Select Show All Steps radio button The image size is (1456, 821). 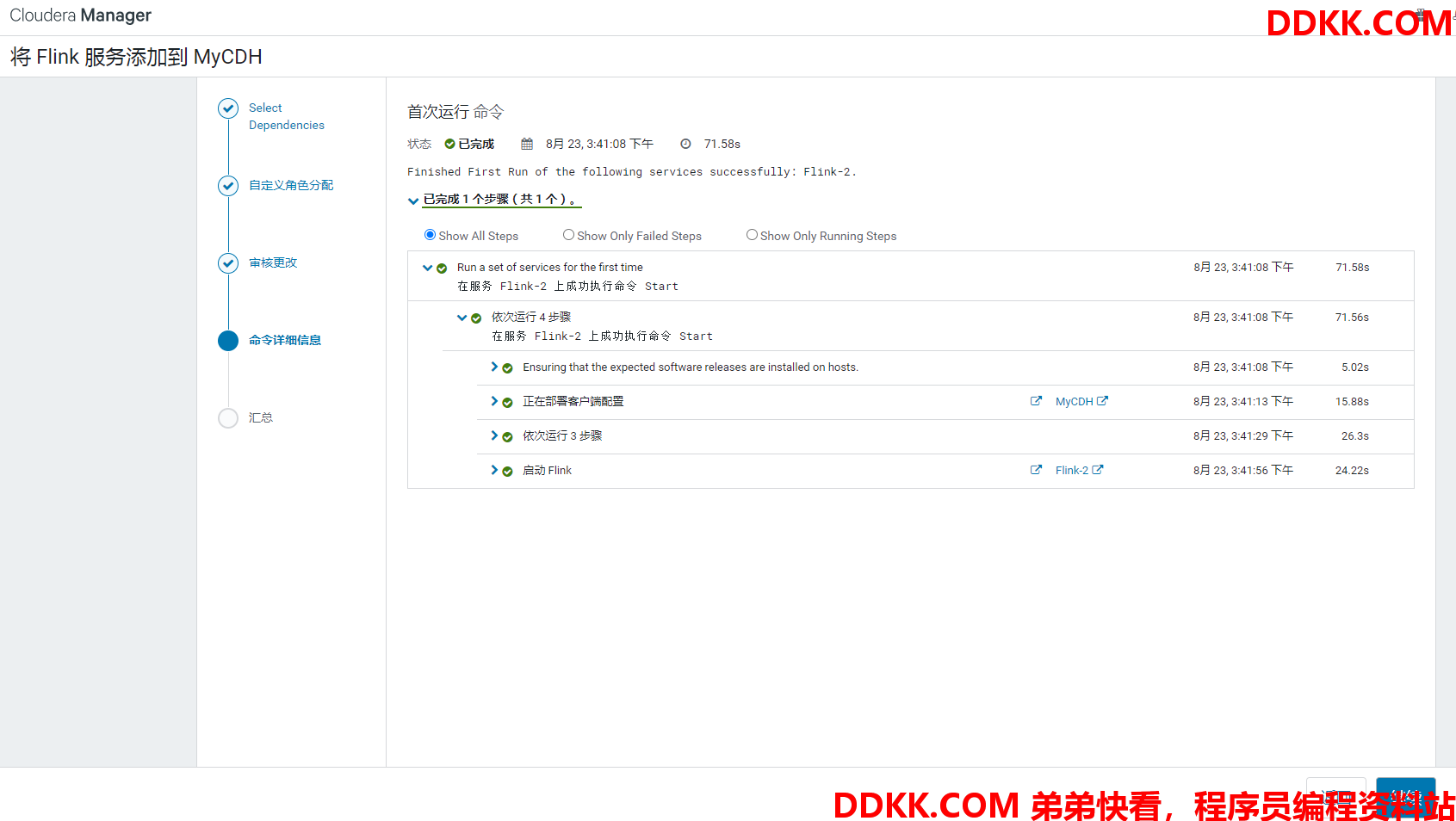pos(430,235)
